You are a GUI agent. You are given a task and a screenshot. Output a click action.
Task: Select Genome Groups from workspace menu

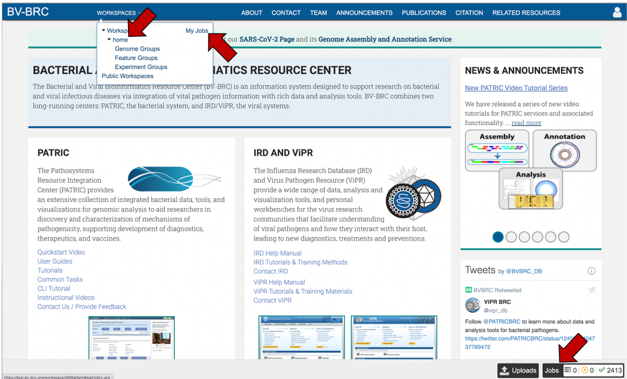pyautogui.click(x=137, y=49)
